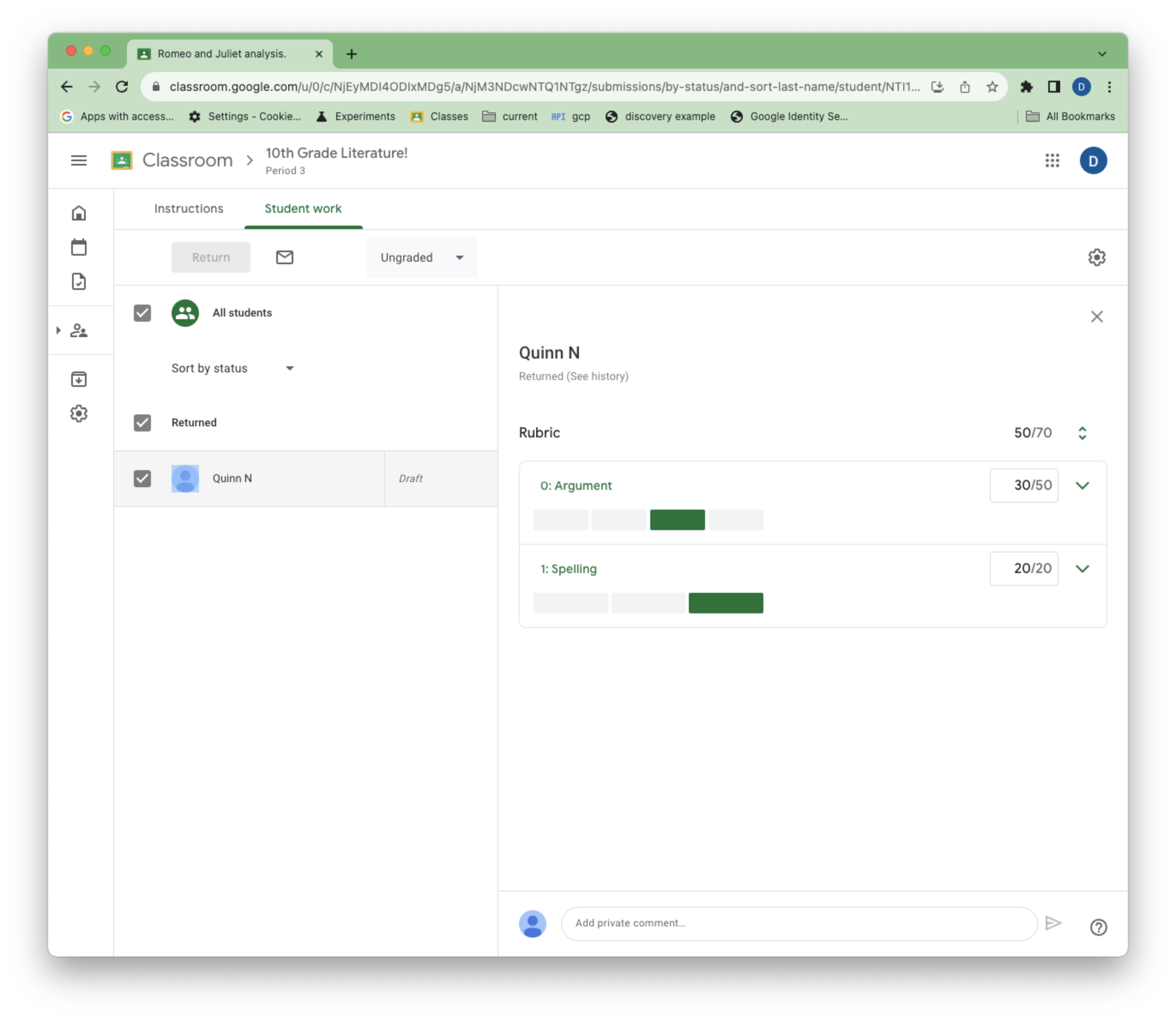Adjust the rubric total score stepper

[x=1082, y=432]
